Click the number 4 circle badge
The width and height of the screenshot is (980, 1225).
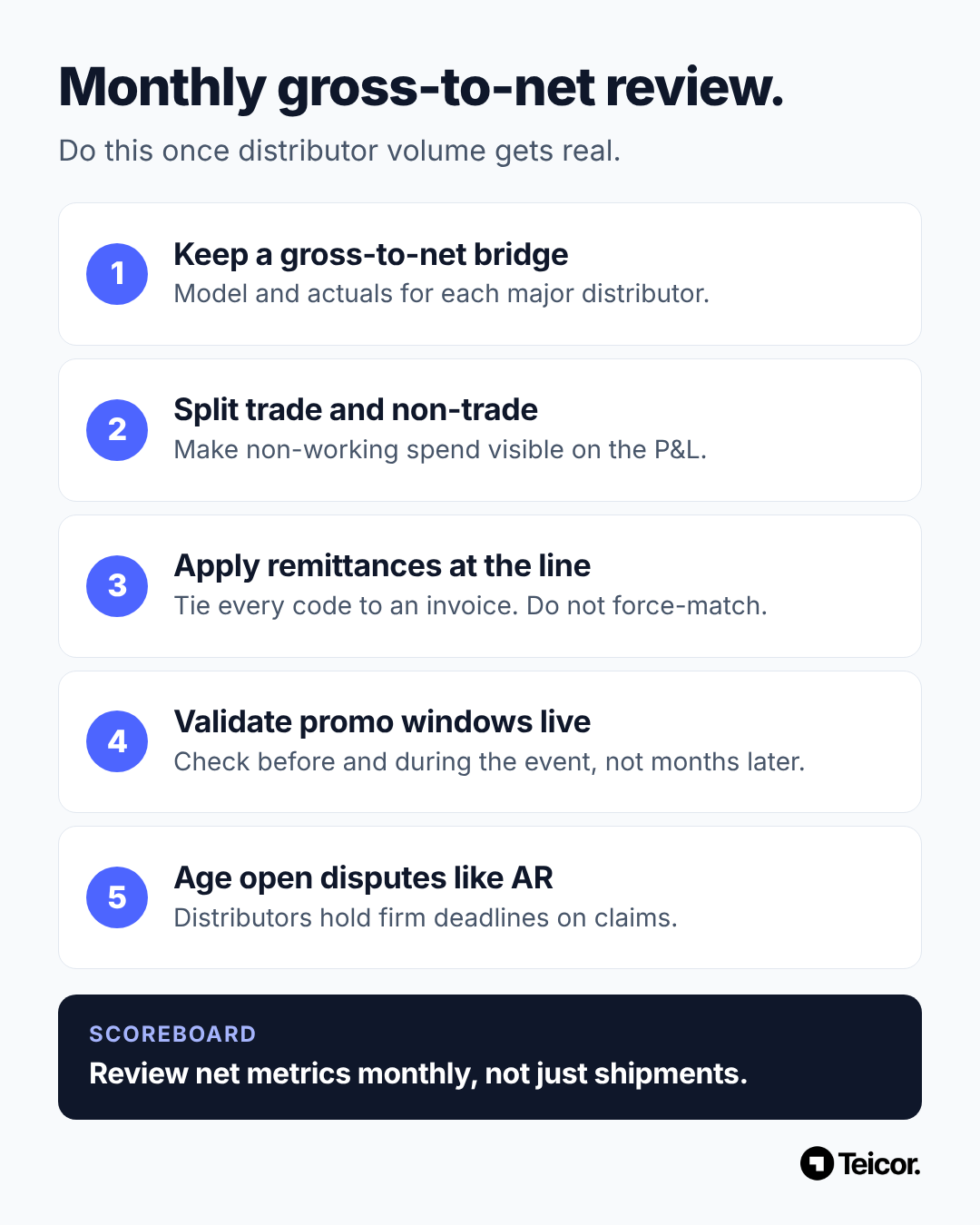tap(117, 741)
